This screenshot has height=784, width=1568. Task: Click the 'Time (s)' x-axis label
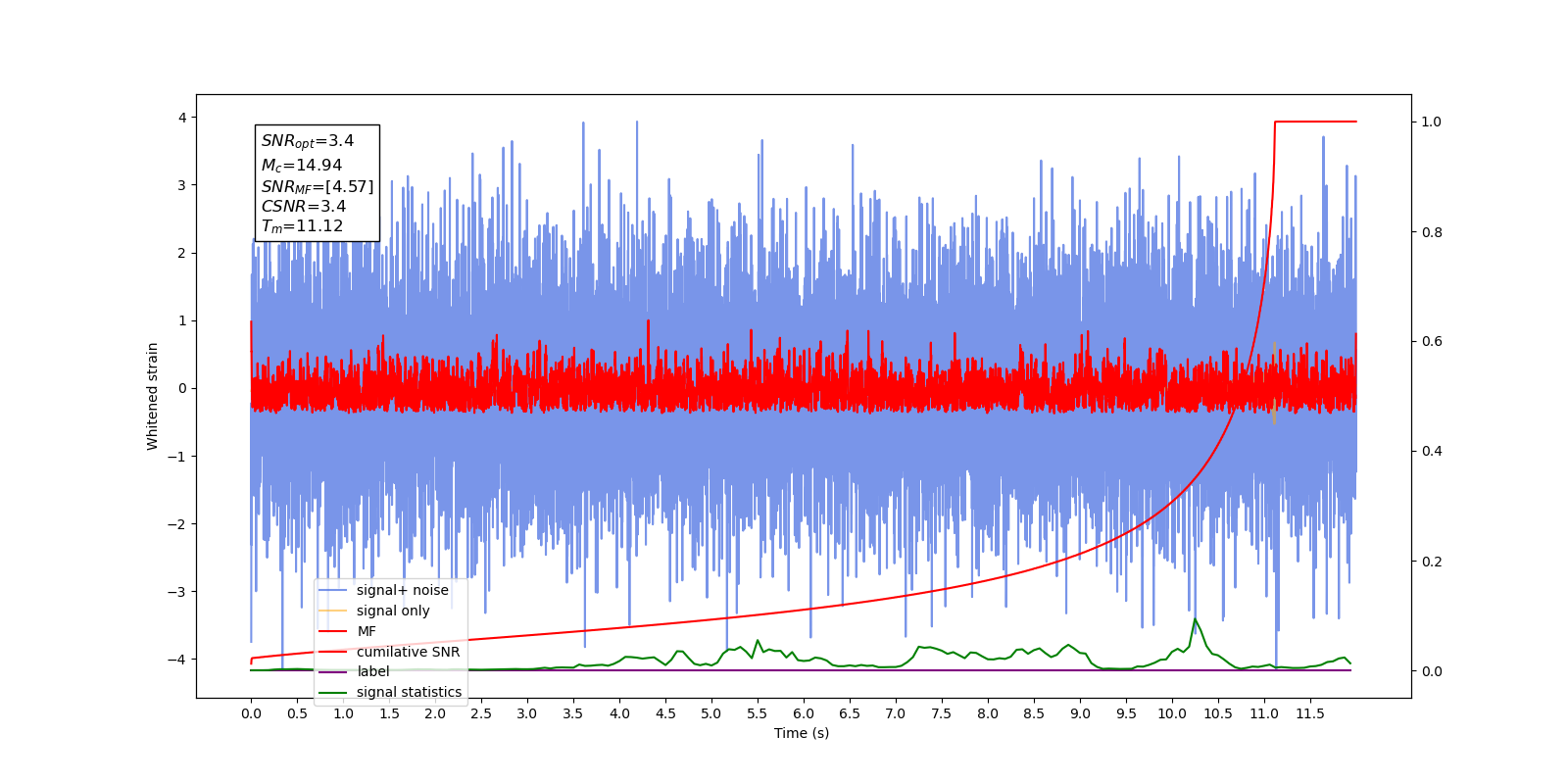(802, 733)
